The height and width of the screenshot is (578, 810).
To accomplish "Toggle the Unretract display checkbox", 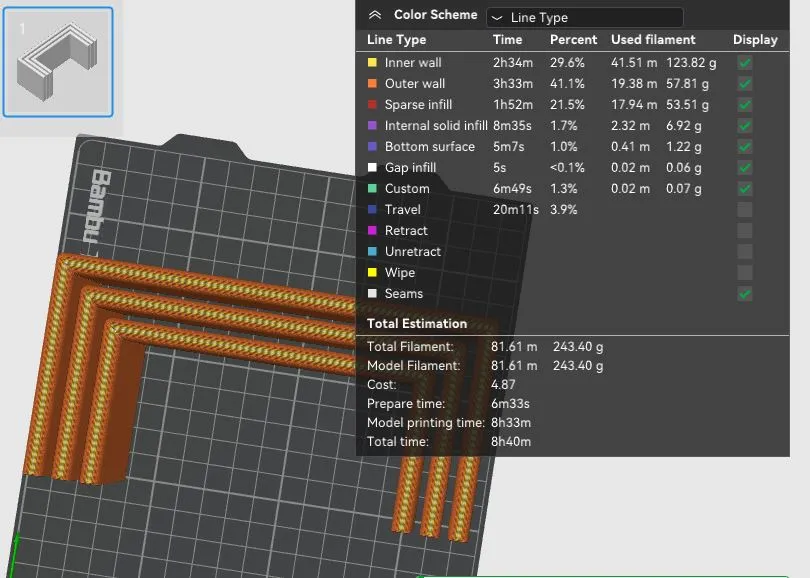I will pos(745,252).
